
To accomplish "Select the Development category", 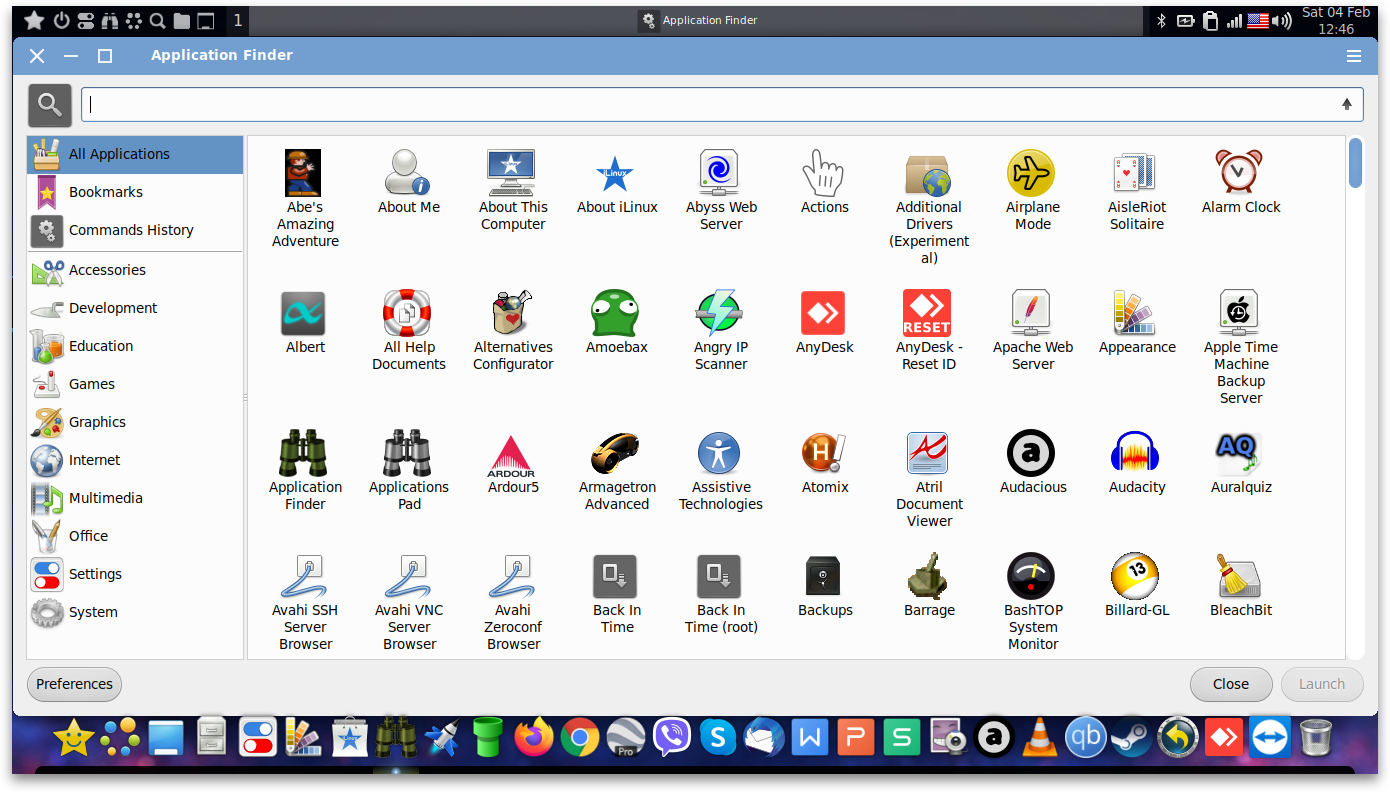I will [135, 308].
